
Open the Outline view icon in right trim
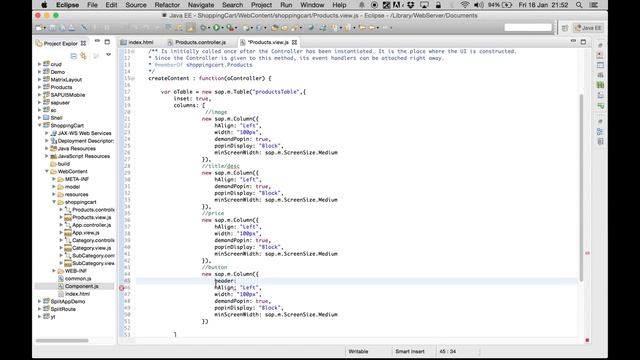(600, 131)
